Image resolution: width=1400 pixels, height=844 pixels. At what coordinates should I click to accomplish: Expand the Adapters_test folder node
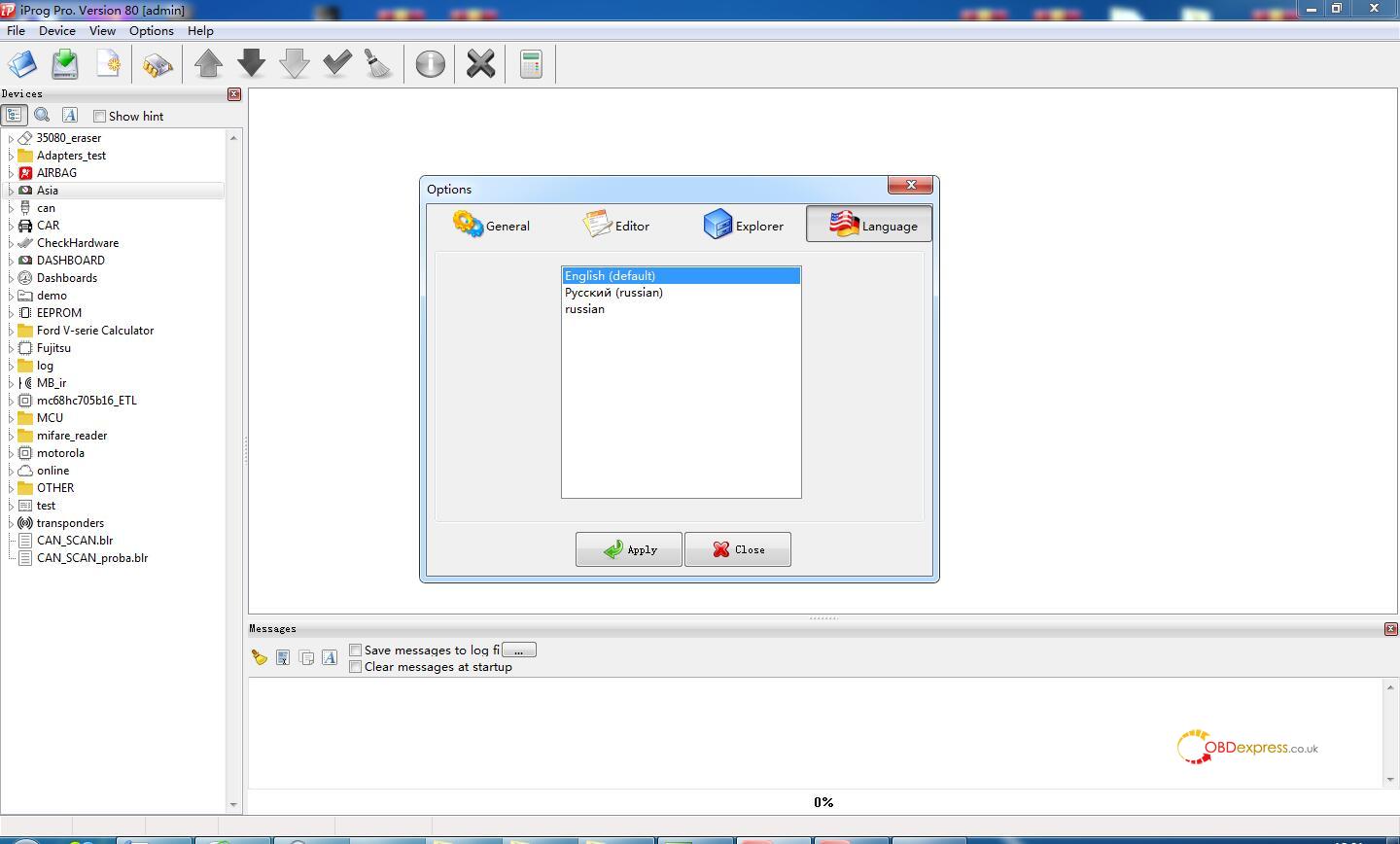pyautogui.click(x=11, y=156)
